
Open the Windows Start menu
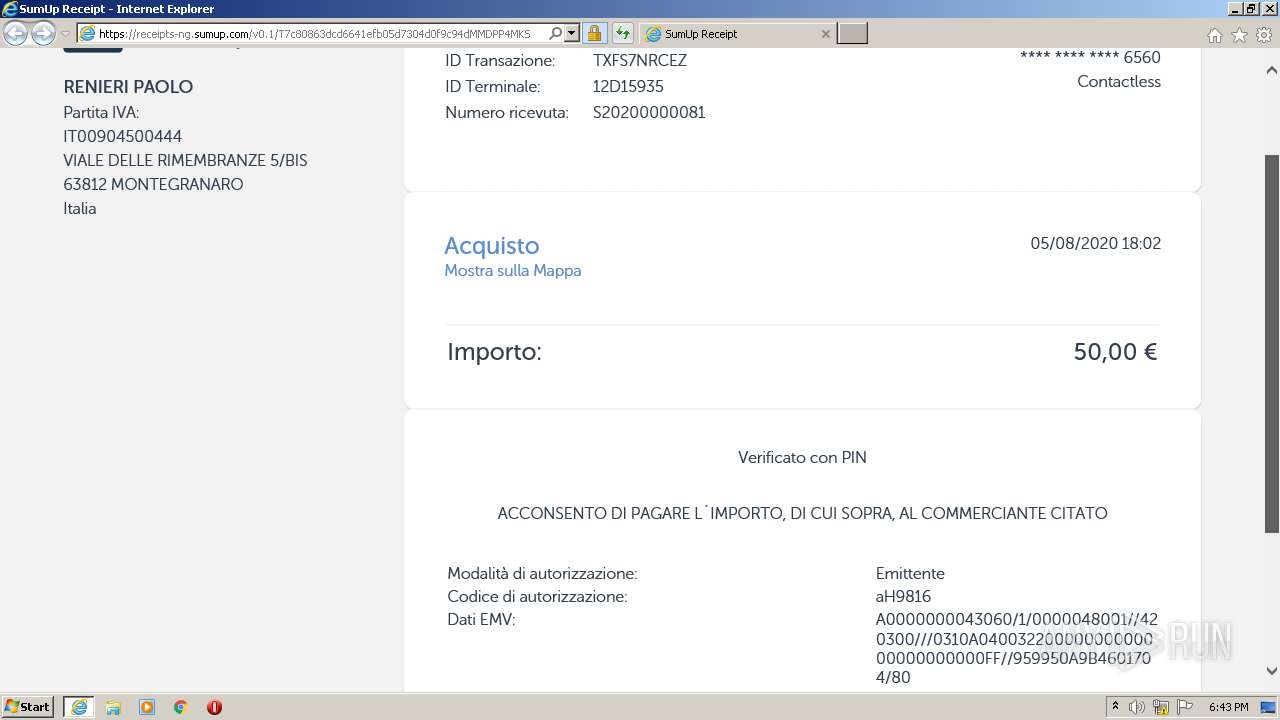point(28,707)
